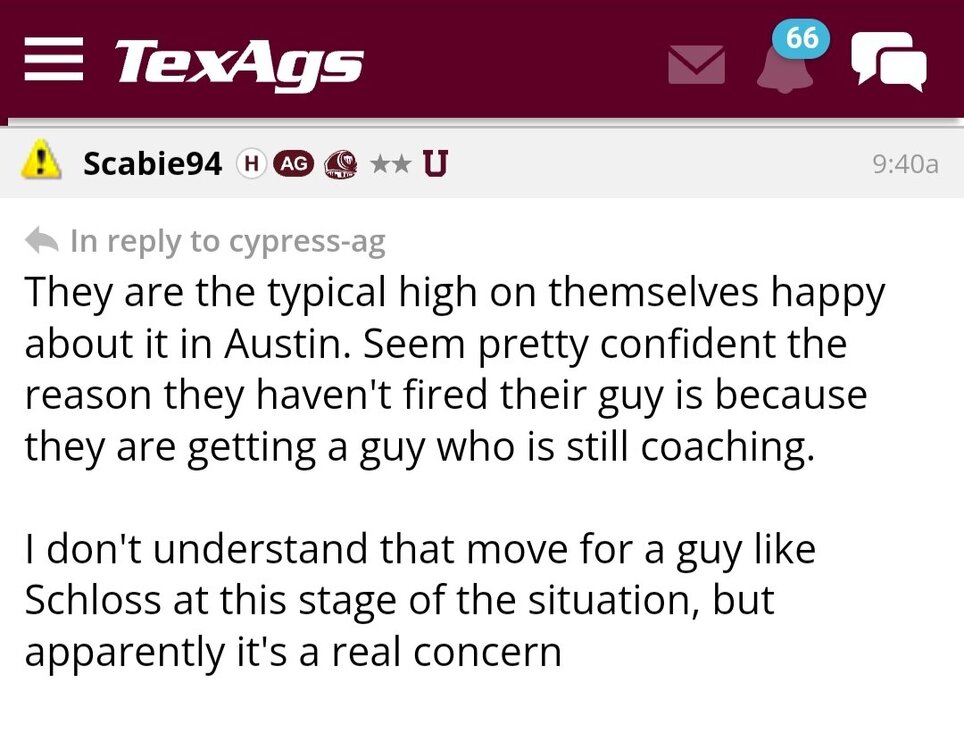964x750 pixels.
Task: Click the 66 notification count badge
Action: pyautogui.click(x=802, y=39)
